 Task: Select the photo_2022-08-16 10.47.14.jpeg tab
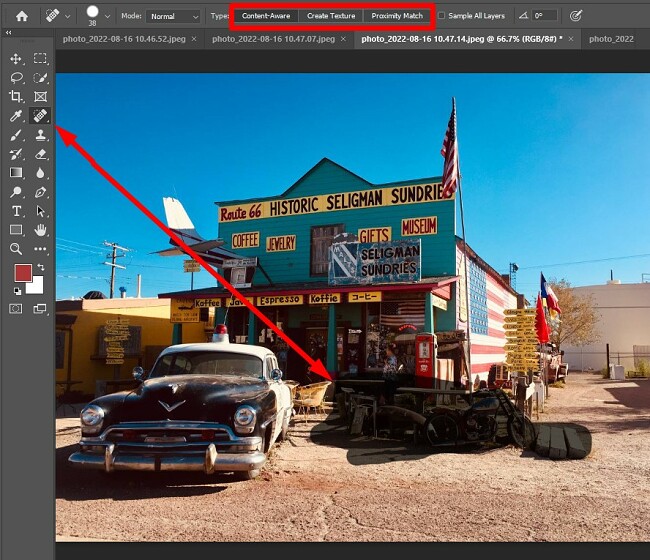(462, 39)
